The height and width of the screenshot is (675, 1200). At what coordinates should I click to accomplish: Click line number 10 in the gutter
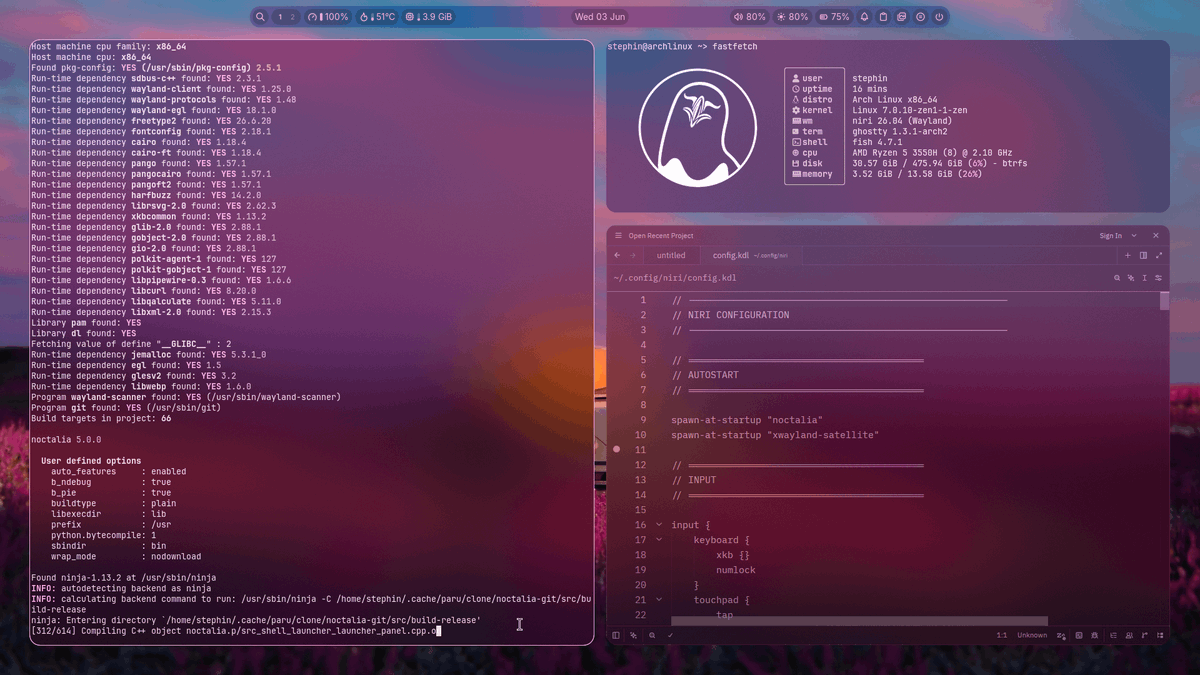coord(640,435)
